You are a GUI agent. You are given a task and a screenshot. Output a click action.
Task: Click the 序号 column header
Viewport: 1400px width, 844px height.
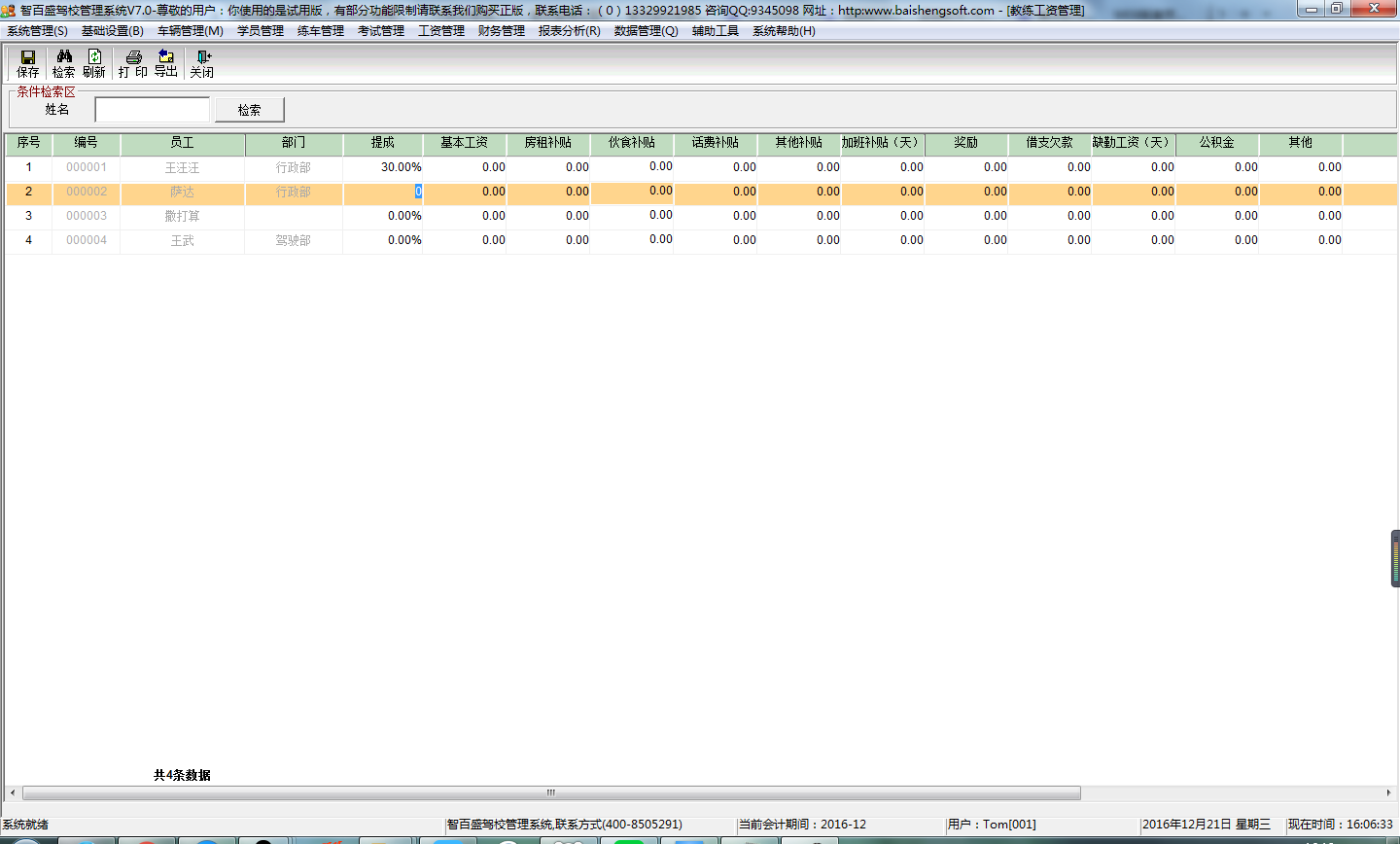(28, 143)
